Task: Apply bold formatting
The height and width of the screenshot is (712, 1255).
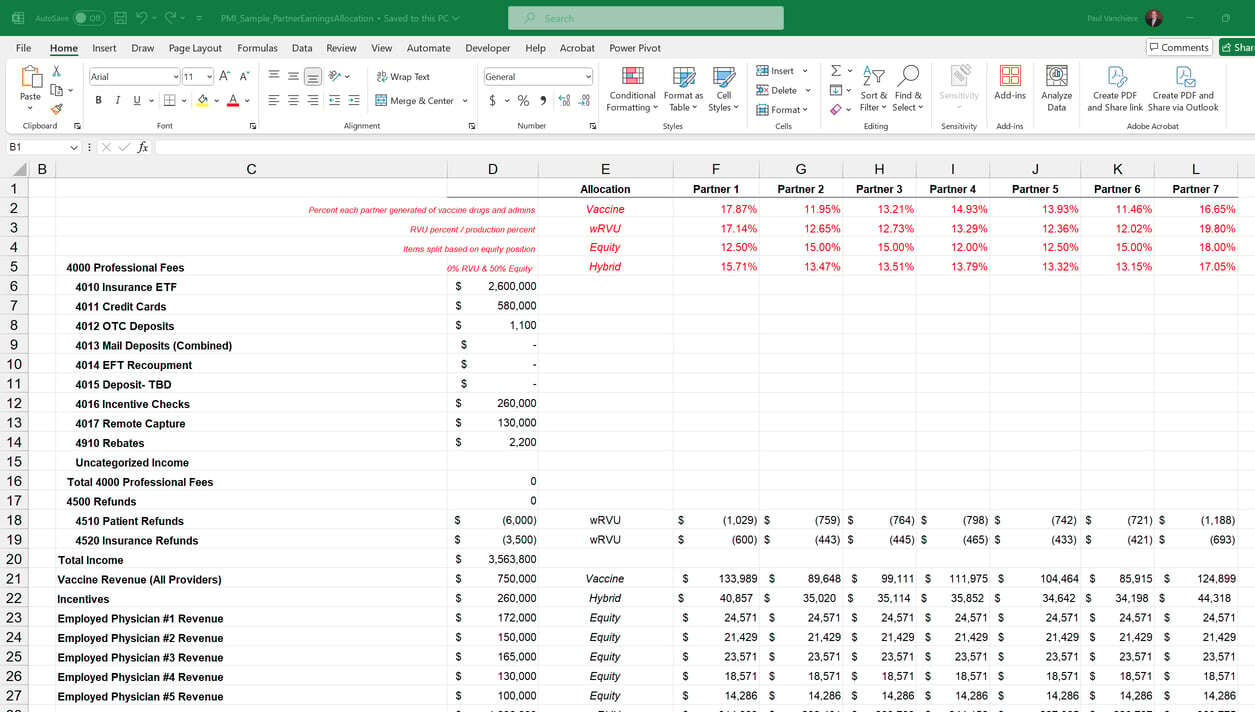Action: click(x=97, y=101)
